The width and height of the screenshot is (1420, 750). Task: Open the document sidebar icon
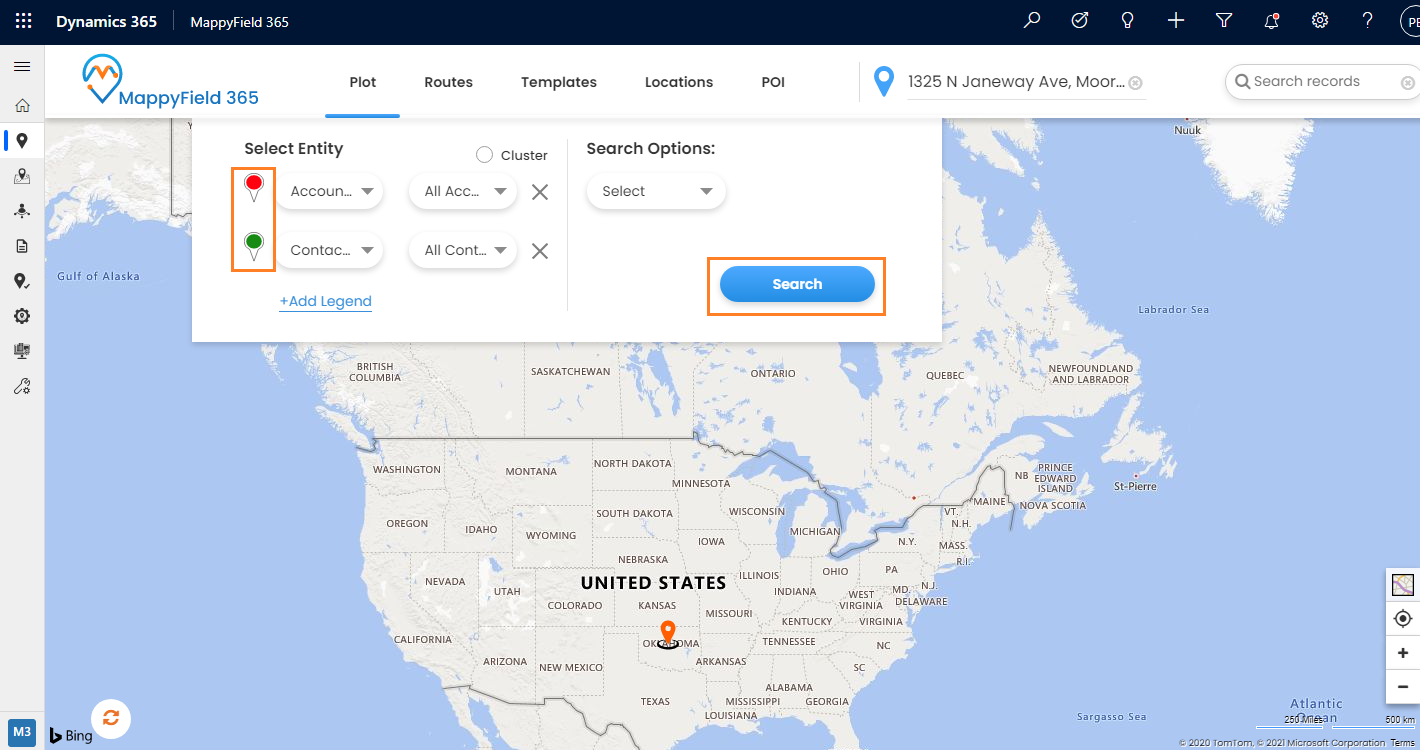22,246
